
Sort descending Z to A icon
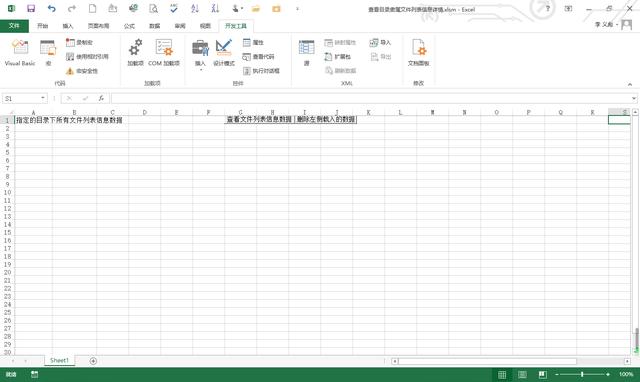[215, 9]
